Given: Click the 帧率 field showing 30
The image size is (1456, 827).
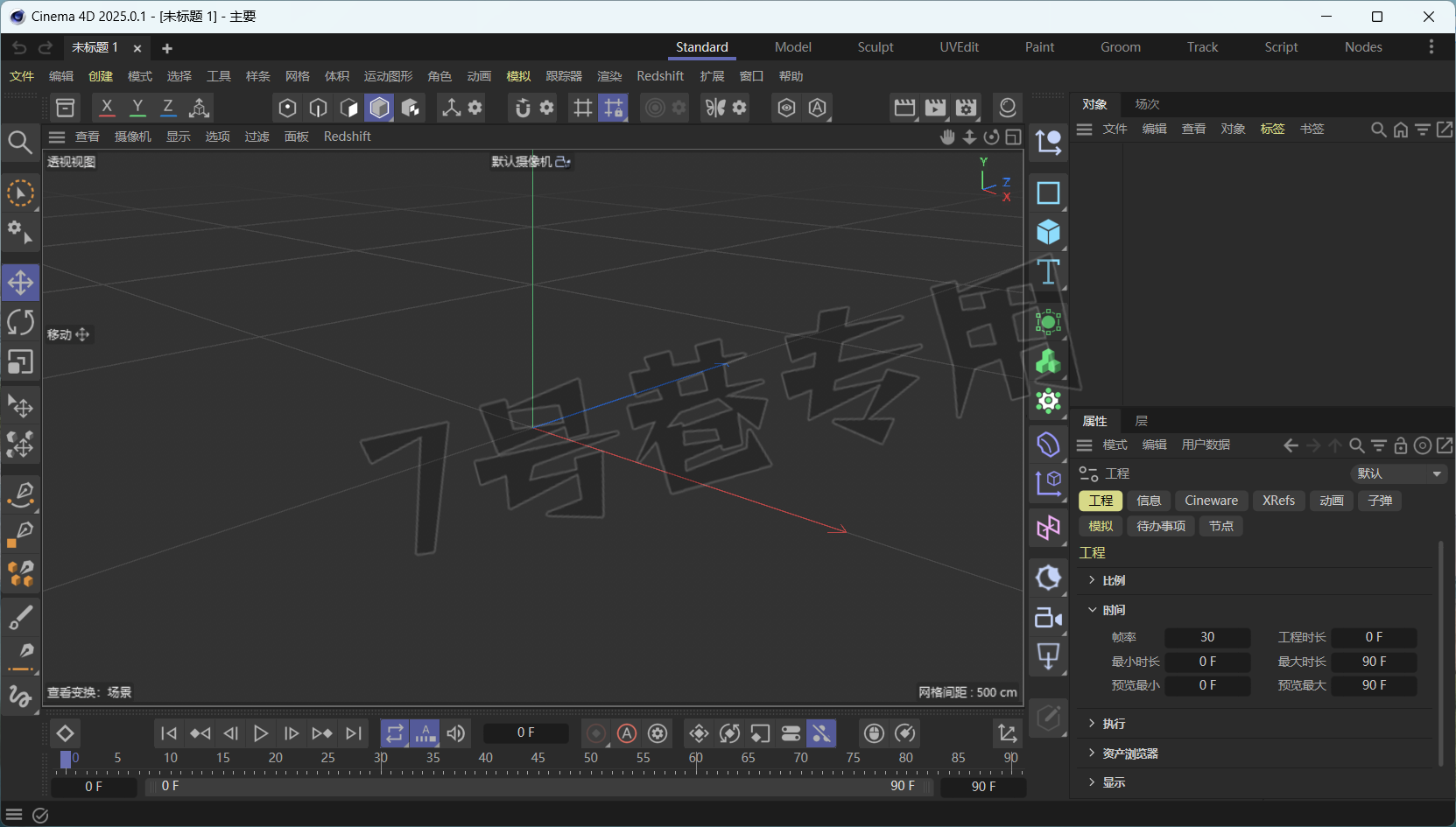Looking at the screenshot, I should [x=1207, y=637].
